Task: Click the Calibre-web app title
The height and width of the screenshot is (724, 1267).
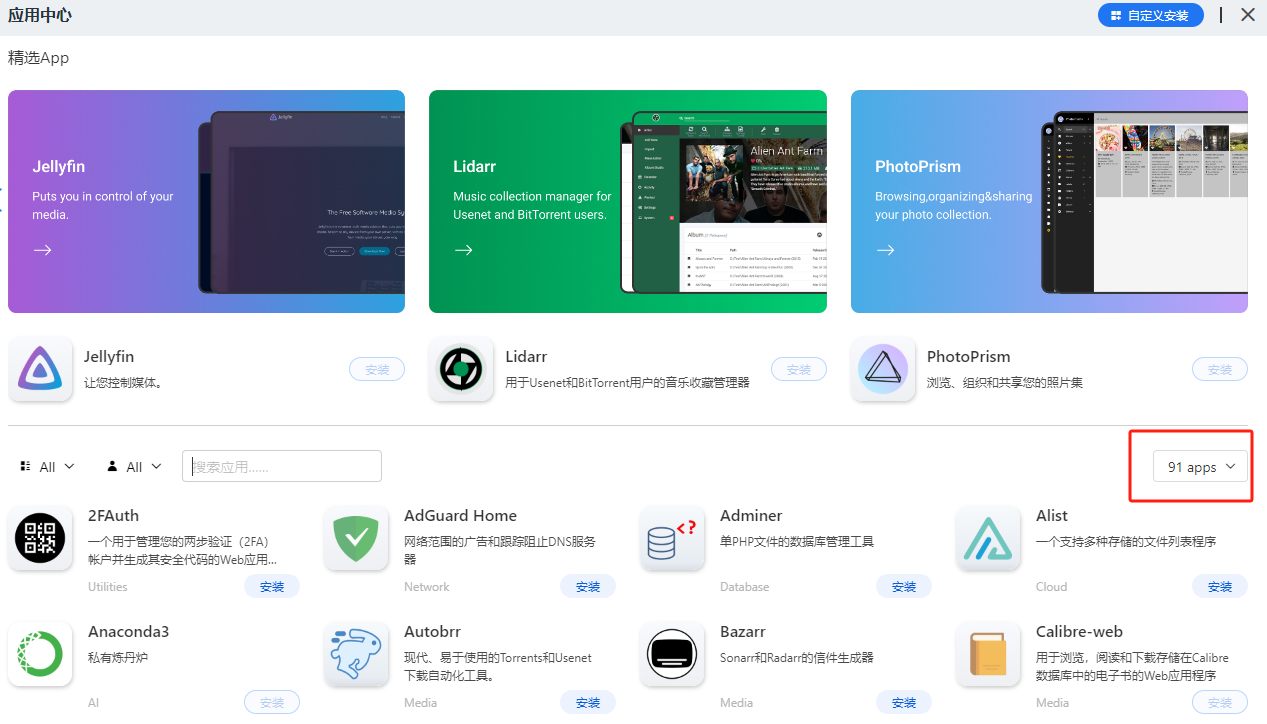Action: (x=1079, y=632)
